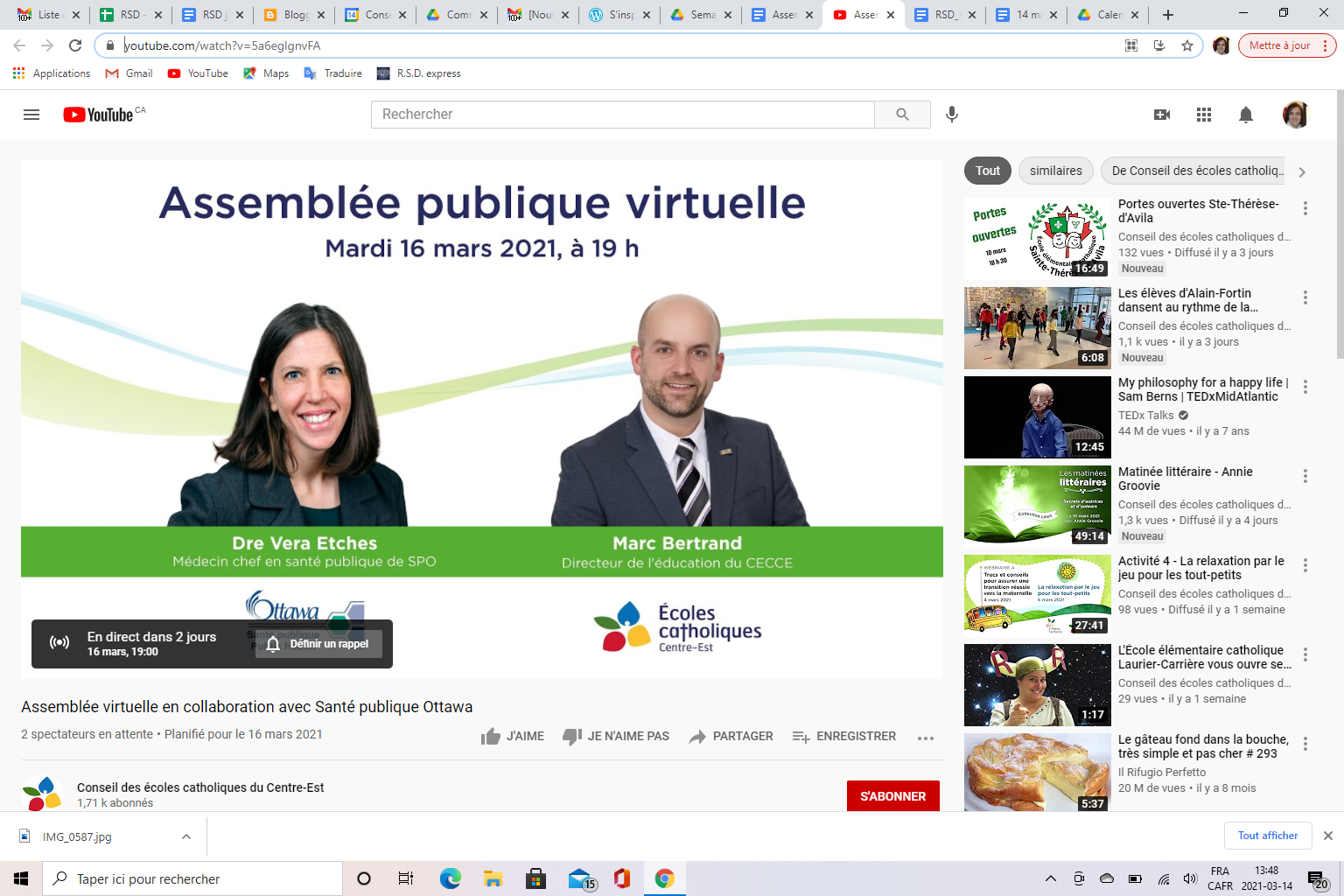Image resolution: width=1344 pixels, height=896 pixels.
Task: Open Chrome install app icon in address bar
Action: click(1159, 45)
